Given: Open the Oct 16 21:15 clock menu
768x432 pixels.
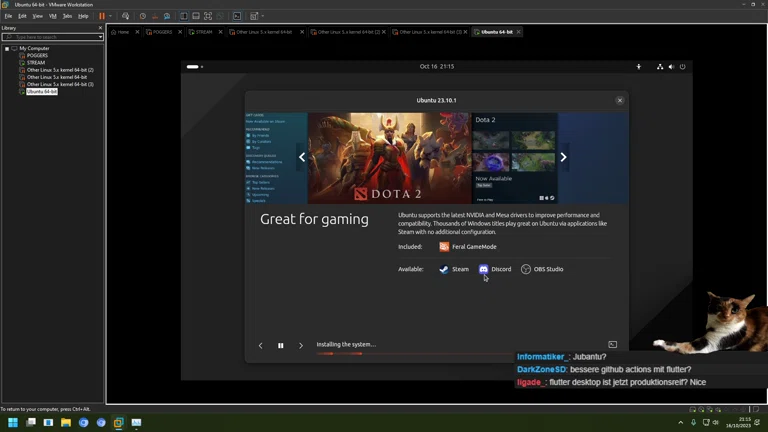Looking at the screenshot, I should point(437,67).
